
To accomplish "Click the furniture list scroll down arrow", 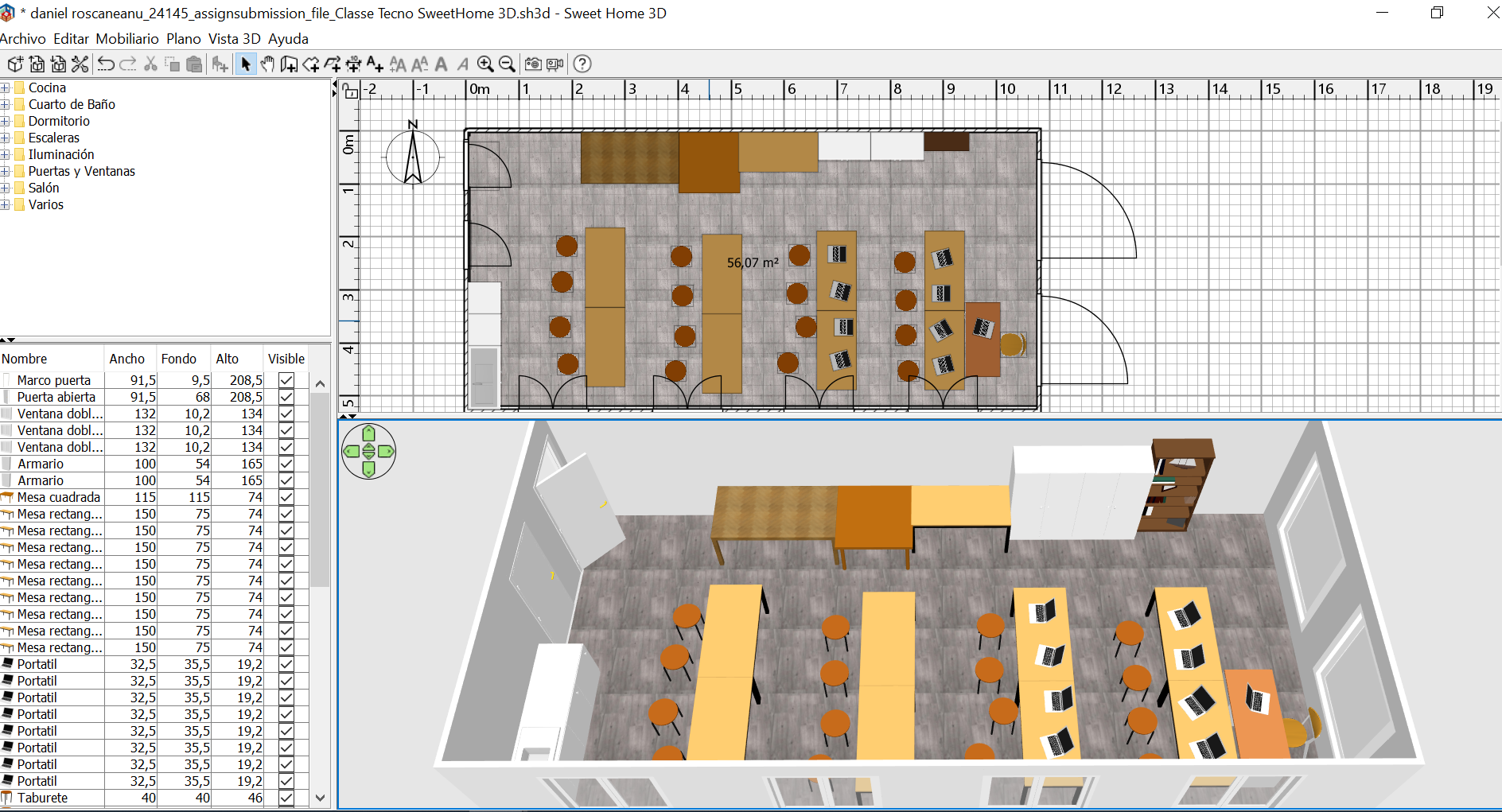I will (x=320, y=798).
